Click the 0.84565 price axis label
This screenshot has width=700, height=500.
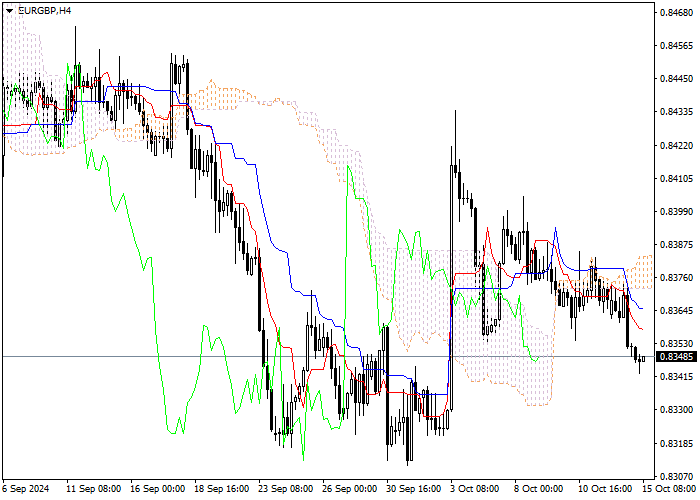point(677,46)
